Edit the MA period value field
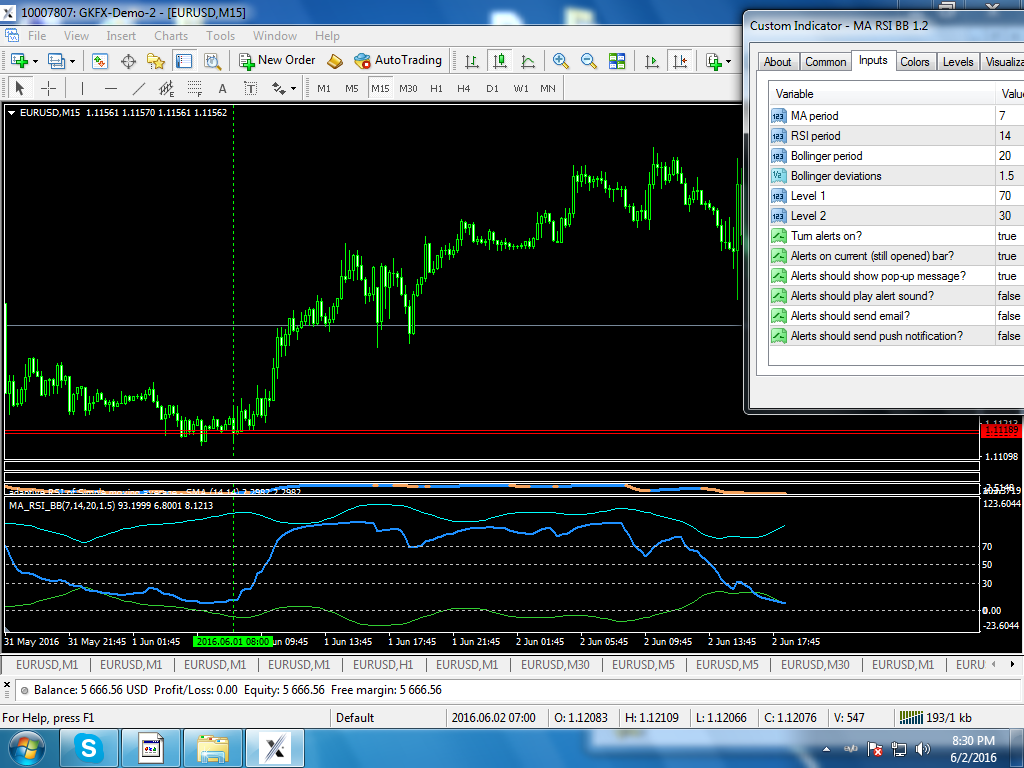Image resolution: width=1024 pixels, height=768 pixels. click(x=1010, y=116)
